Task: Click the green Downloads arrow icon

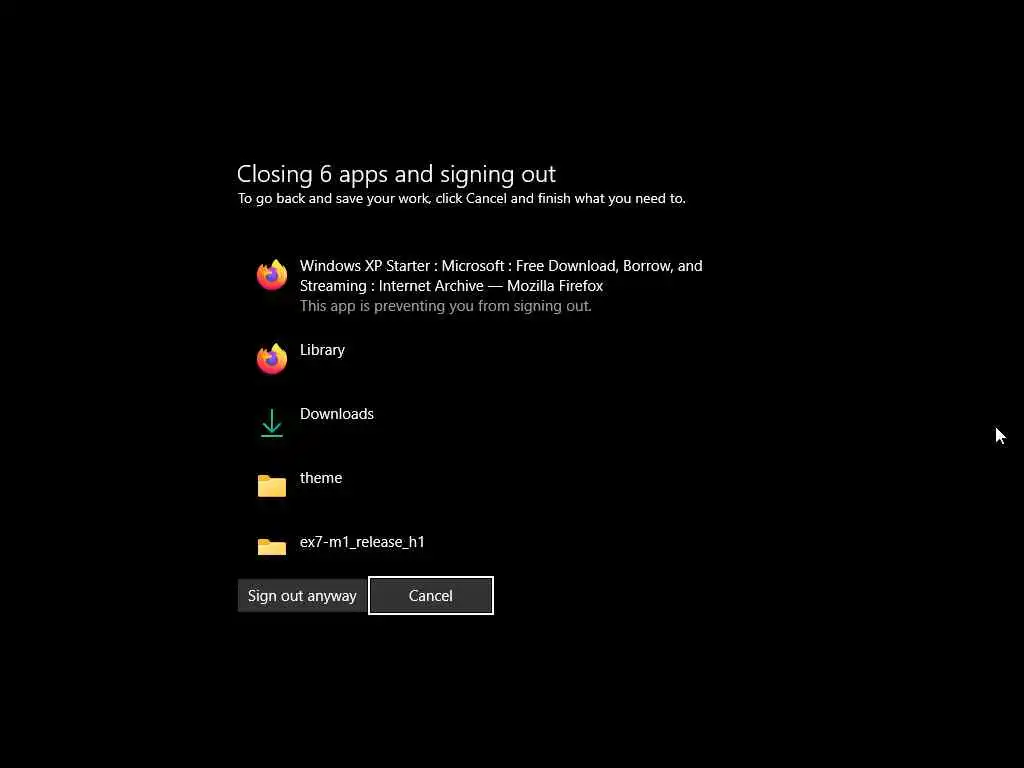Action: [x=272, y=423]
